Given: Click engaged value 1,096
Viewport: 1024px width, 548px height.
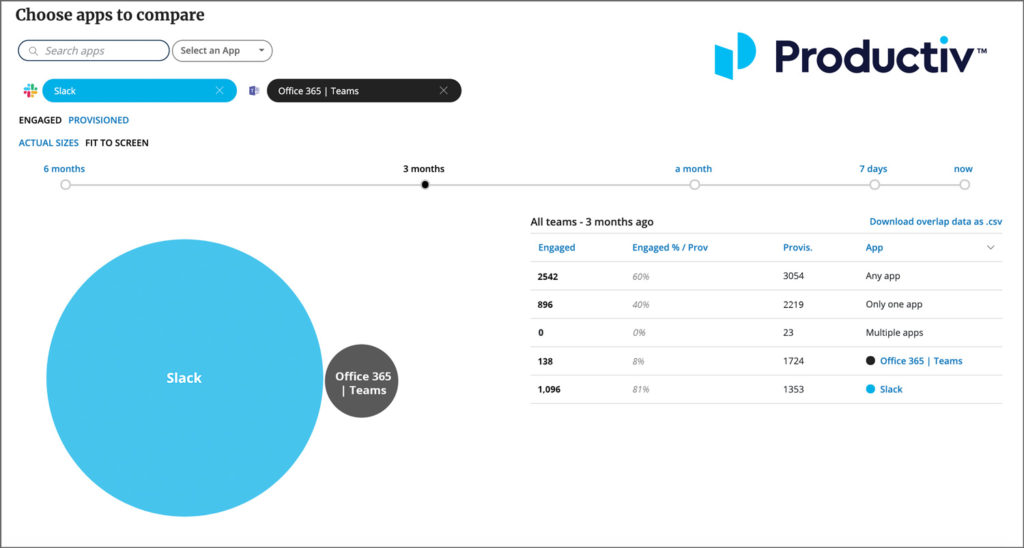Looking at the screenshot, I should pyautogui.click(x=549, y=389).
